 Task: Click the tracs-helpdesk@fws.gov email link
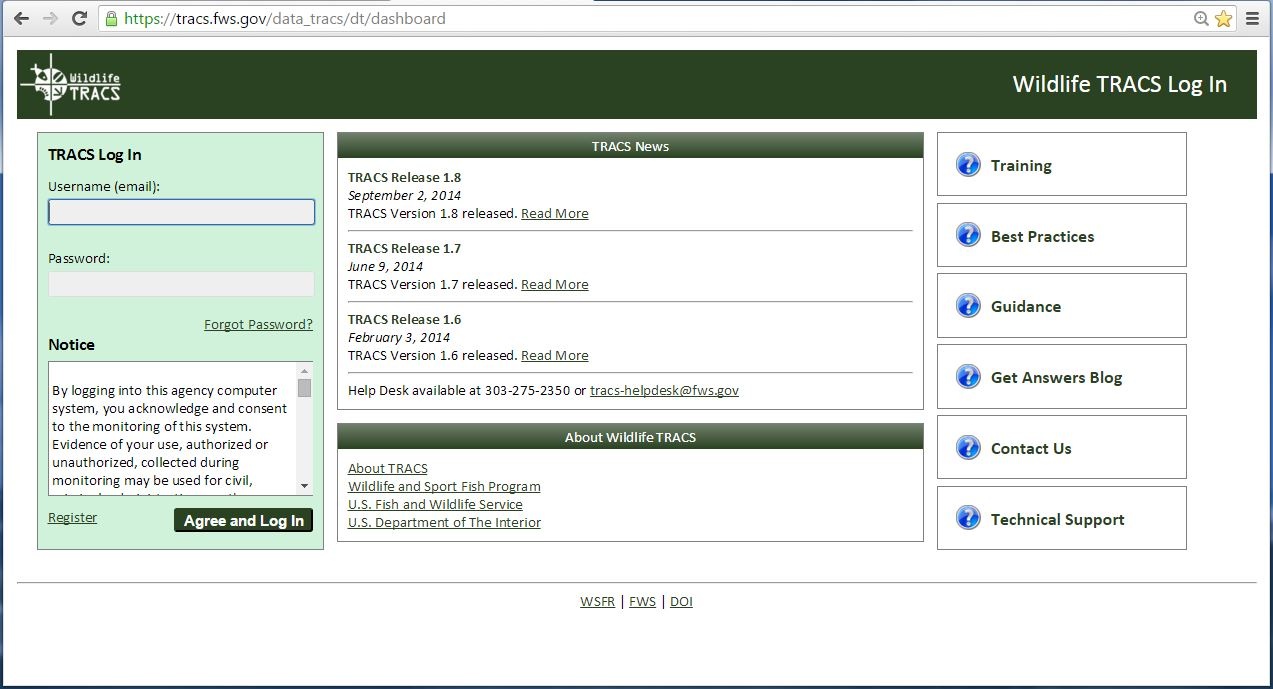coord(664,390)
